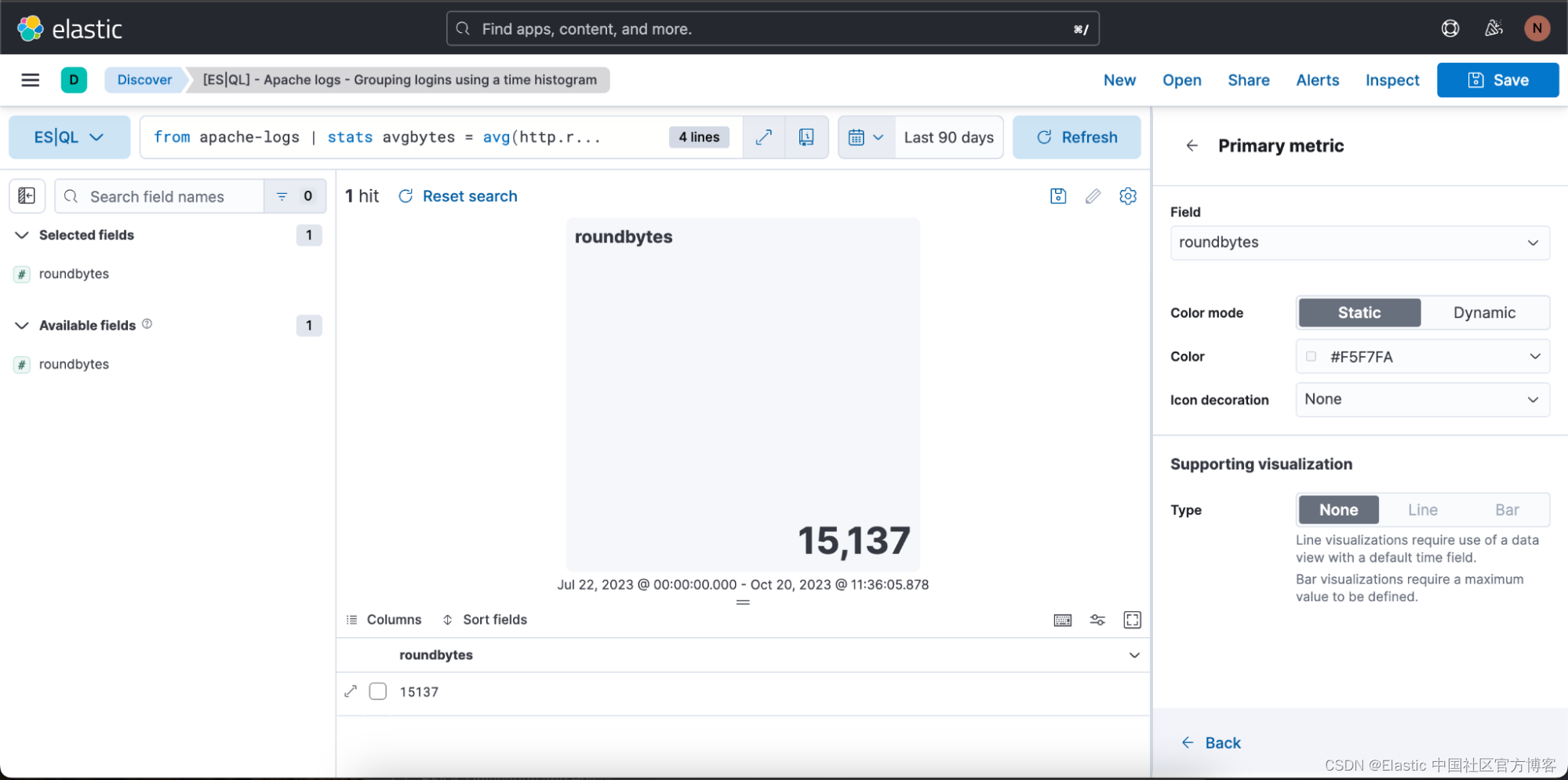Choose None supporting visualization type
The width and height of the screenshot is (1568, 780).
(1338, 510)
